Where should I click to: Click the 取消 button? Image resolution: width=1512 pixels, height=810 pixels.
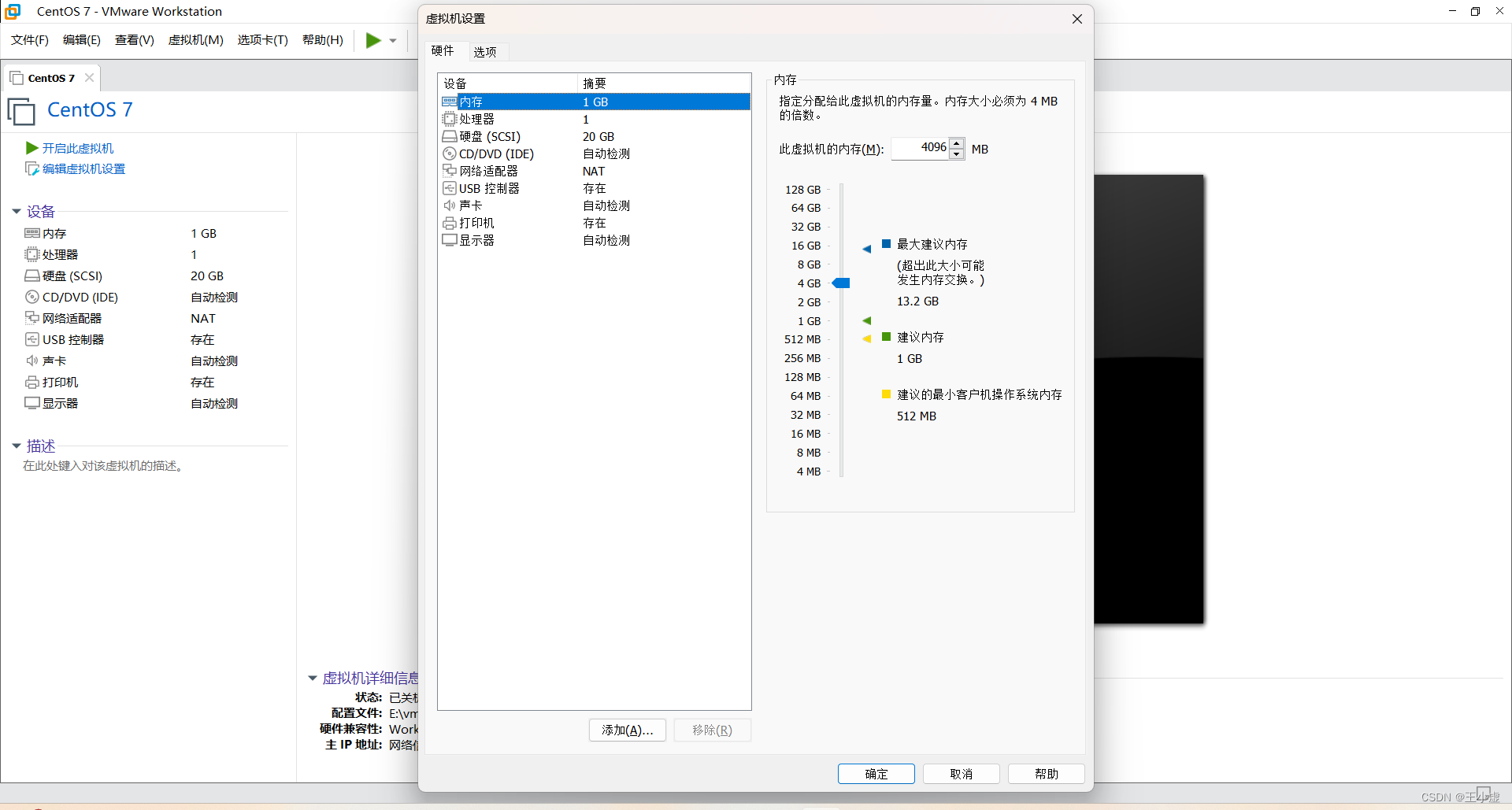click(962, 774)
